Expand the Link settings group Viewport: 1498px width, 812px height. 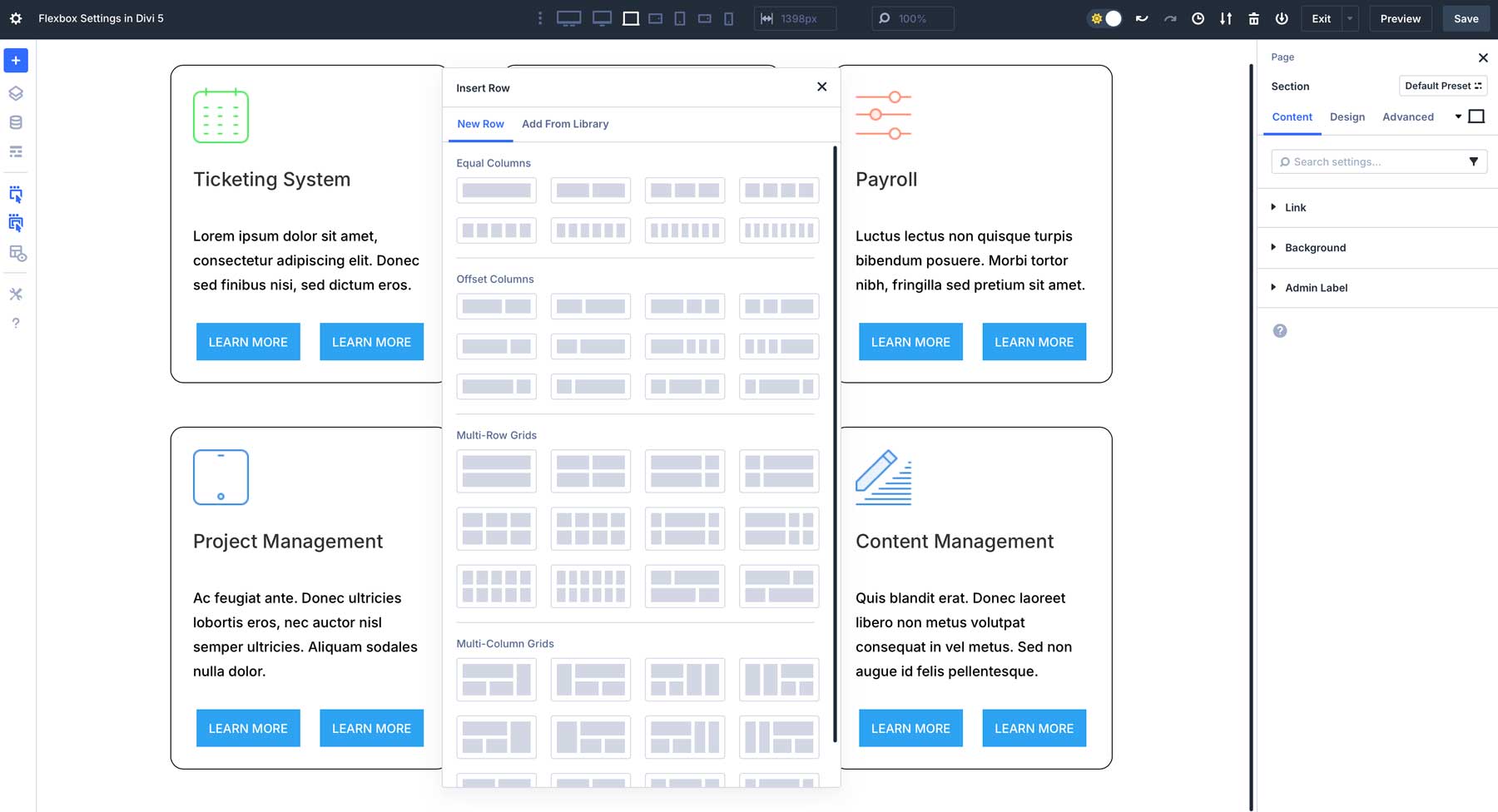(x=1293, y=207)
